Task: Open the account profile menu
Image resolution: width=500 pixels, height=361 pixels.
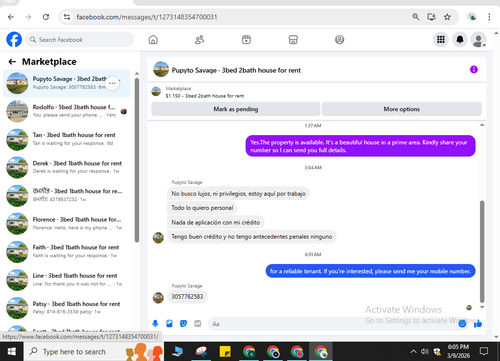Action: coord(478,40)
